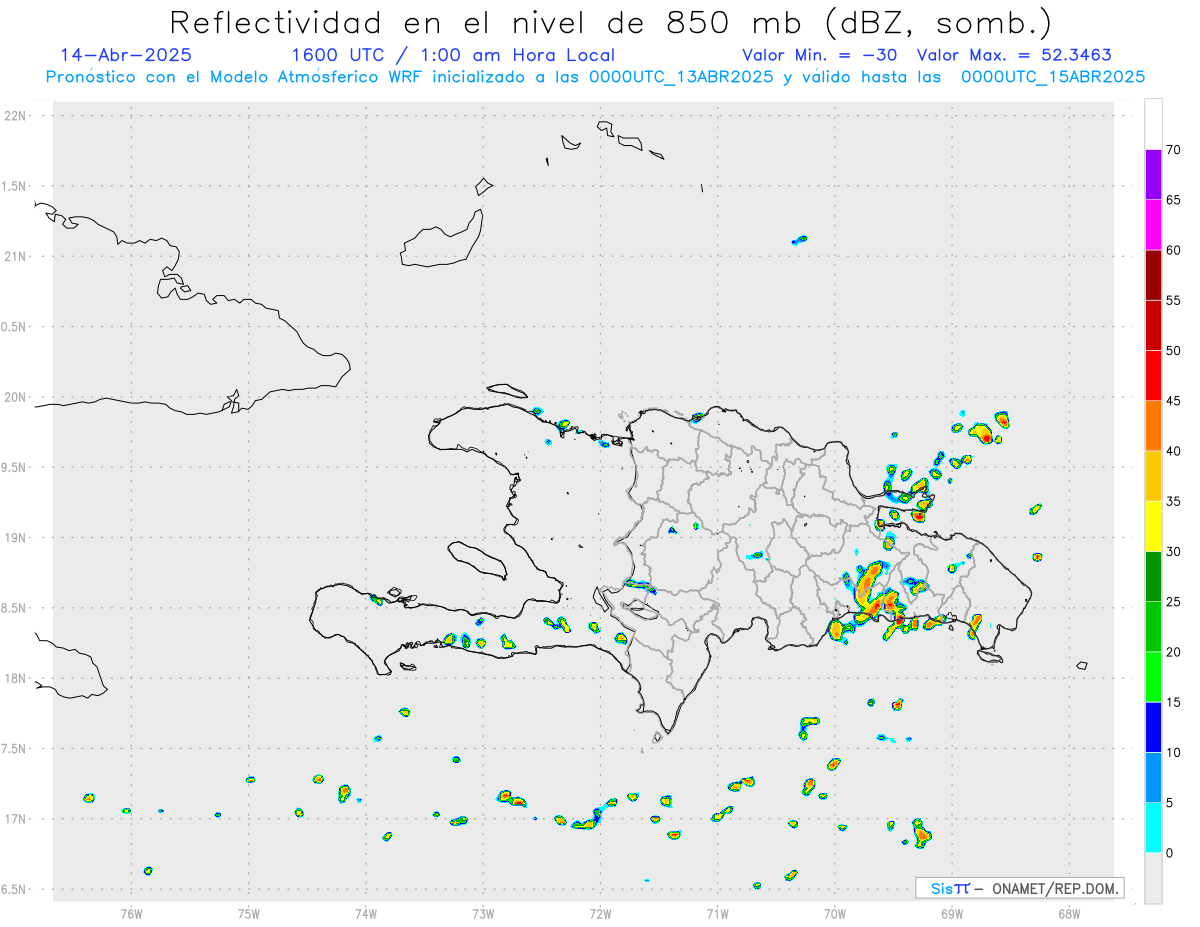Click the dark green 25-30 dBZ color band
The width and height of the screenshot is (1200, 927).
(1153, 576)
